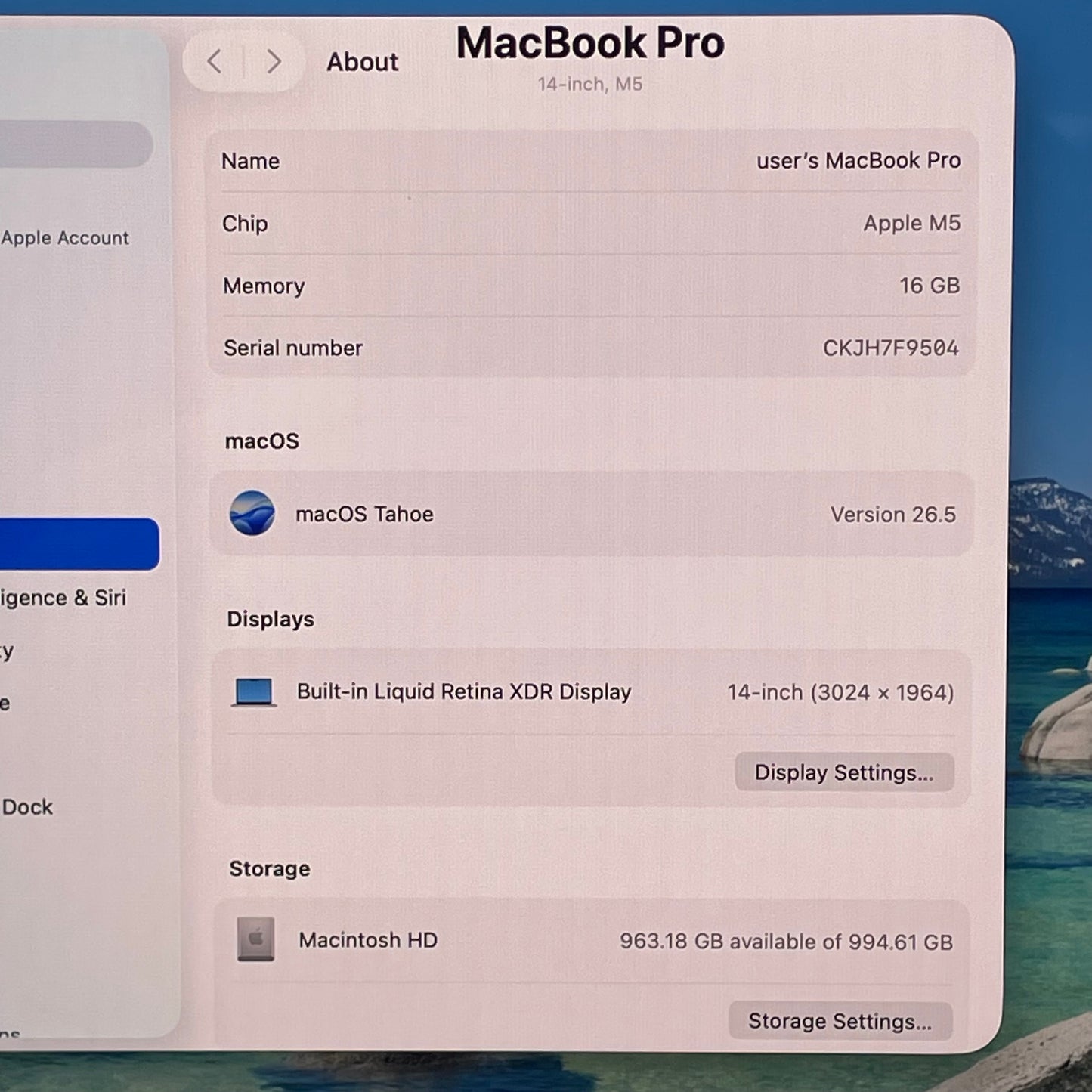
Task: Go back with the left chevron arrow
Action: click(215, 61)
